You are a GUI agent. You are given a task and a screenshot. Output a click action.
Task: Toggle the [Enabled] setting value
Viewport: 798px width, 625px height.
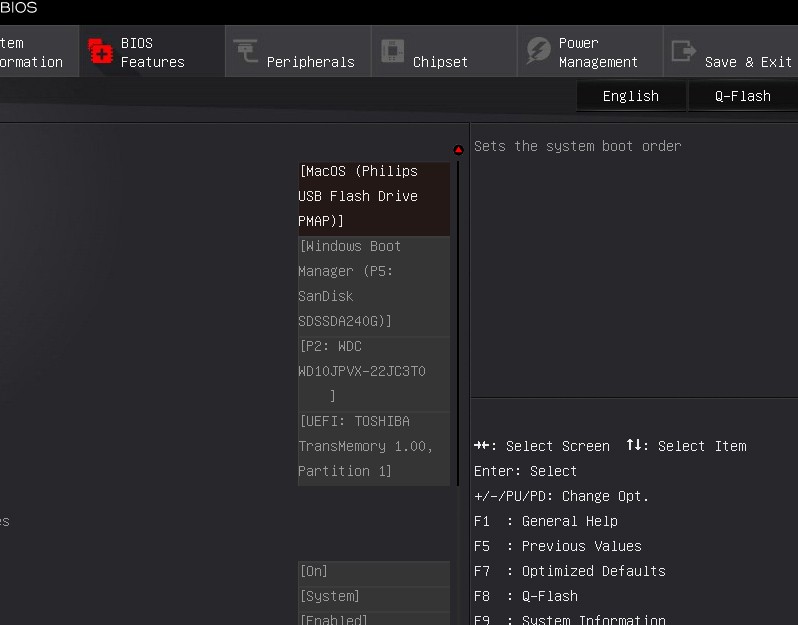pyautogui.click(x=373, y=619)
